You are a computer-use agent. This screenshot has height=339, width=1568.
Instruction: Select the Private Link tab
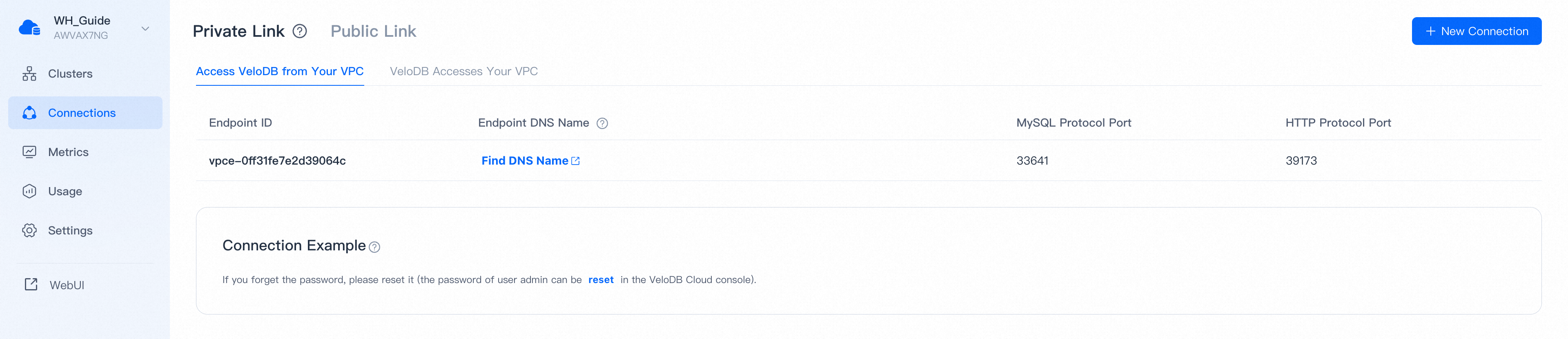point(238,31)
